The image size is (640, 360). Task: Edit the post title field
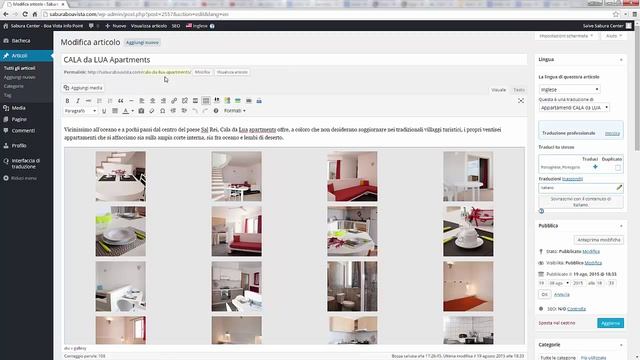point(294,60)
